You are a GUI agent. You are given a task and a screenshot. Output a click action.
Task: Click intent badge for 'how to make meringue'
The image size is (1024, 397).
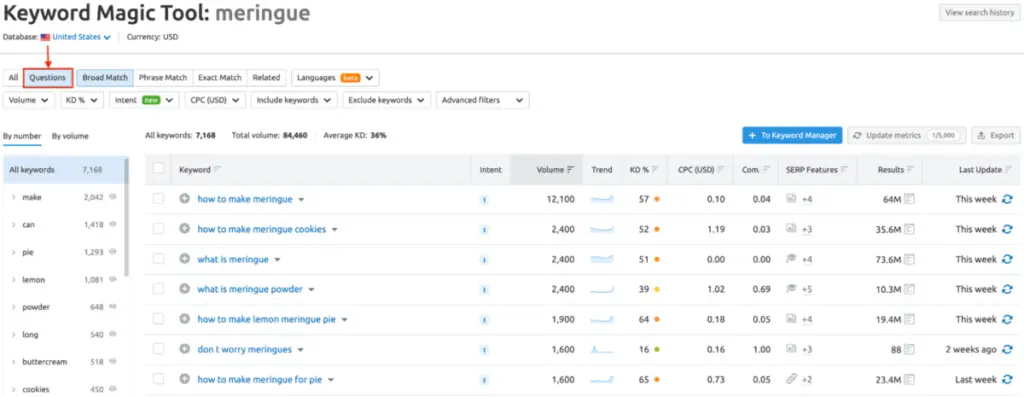pyautogui.click(x=484, y=200)
